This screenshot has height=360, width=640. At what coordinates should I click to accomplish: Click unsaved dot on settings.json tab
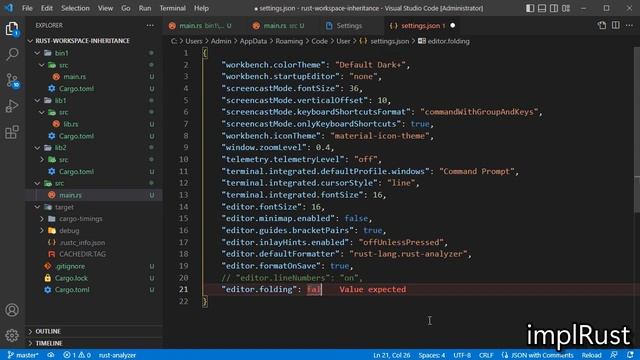(x=452, y=25)
